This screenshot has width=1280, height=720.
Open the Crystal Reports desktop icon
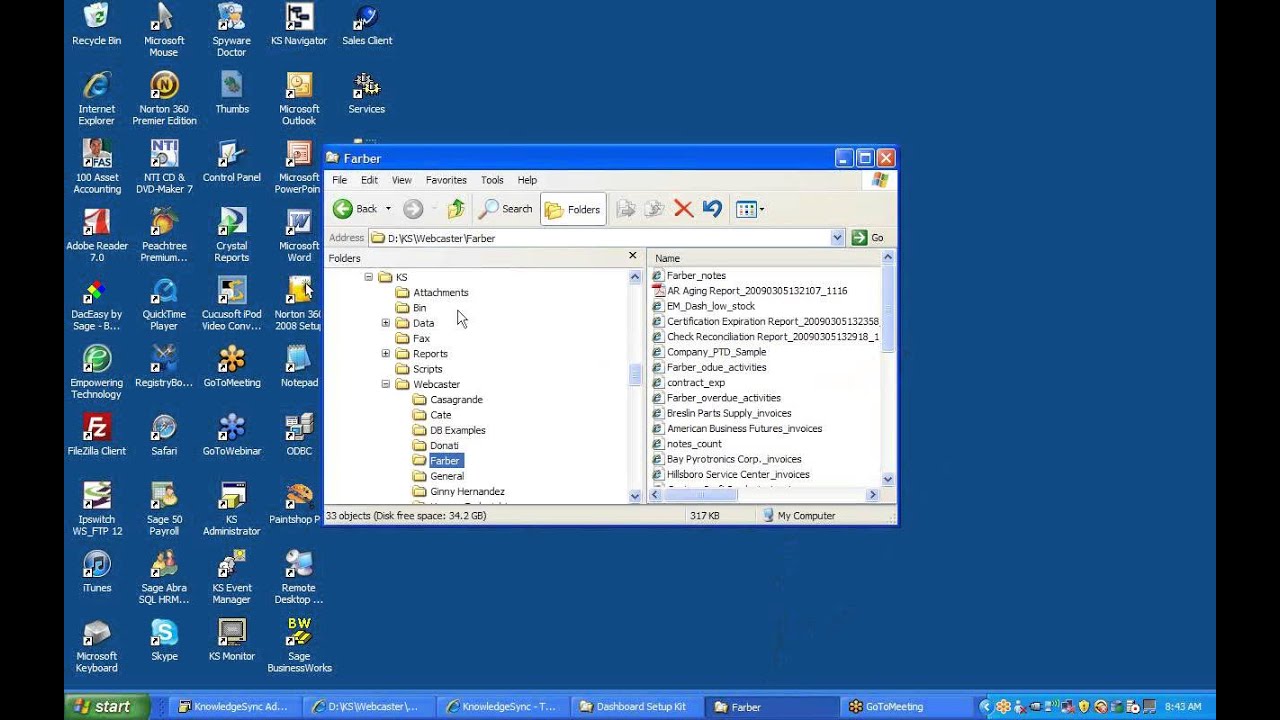tap(231, 235)
